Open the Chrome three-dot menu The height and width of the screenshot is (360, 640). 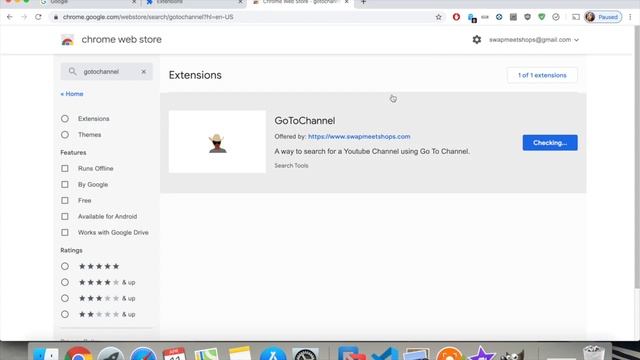pyautogui.click(x=630, y=17)
